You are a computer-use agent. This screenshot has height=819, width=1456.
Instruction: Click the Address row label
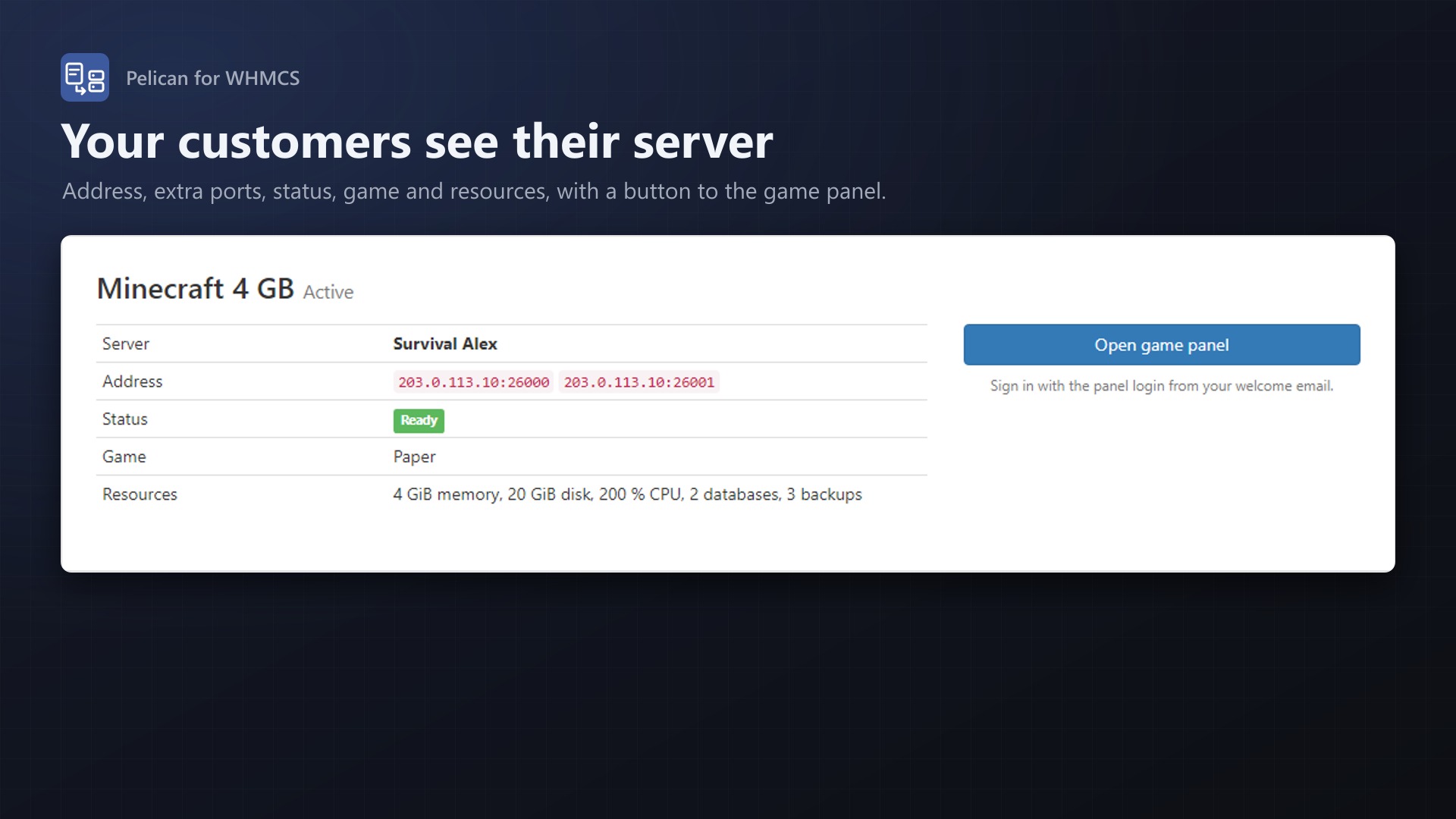pos(133,381)
